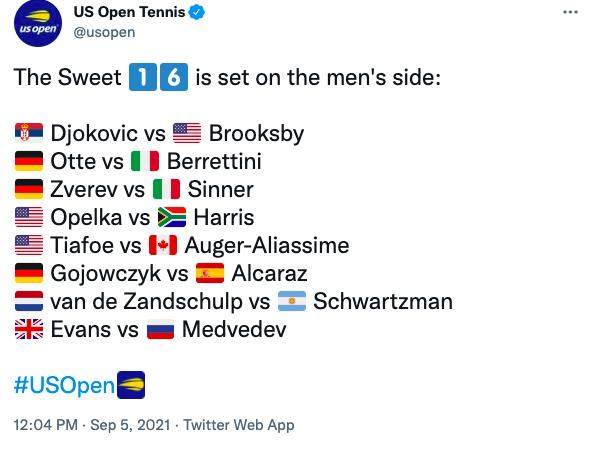The width and height of the screenshot is (594, 449).
Task: Open the three-dot tweet options menu
Action: pos(570,12)
